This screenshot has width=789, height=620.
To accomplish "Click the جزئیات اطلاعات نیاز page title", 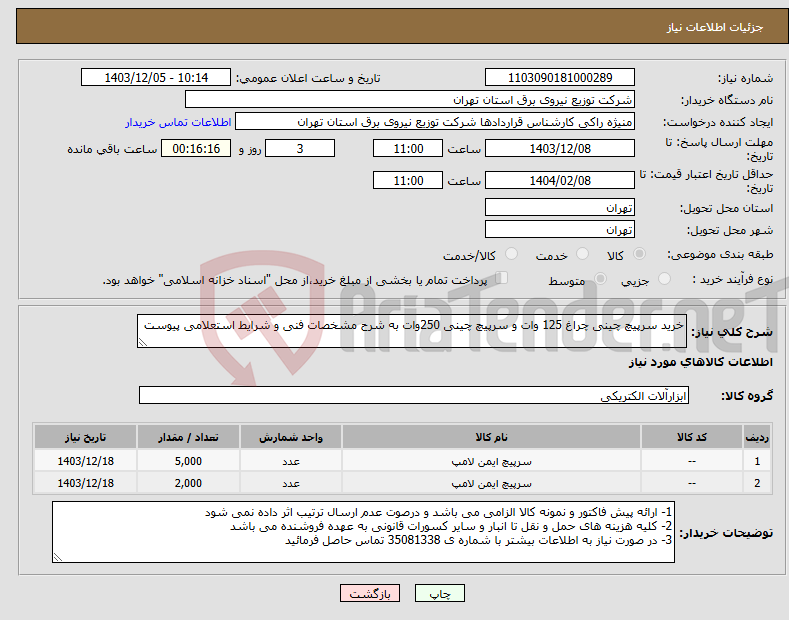I will [715, 27].
